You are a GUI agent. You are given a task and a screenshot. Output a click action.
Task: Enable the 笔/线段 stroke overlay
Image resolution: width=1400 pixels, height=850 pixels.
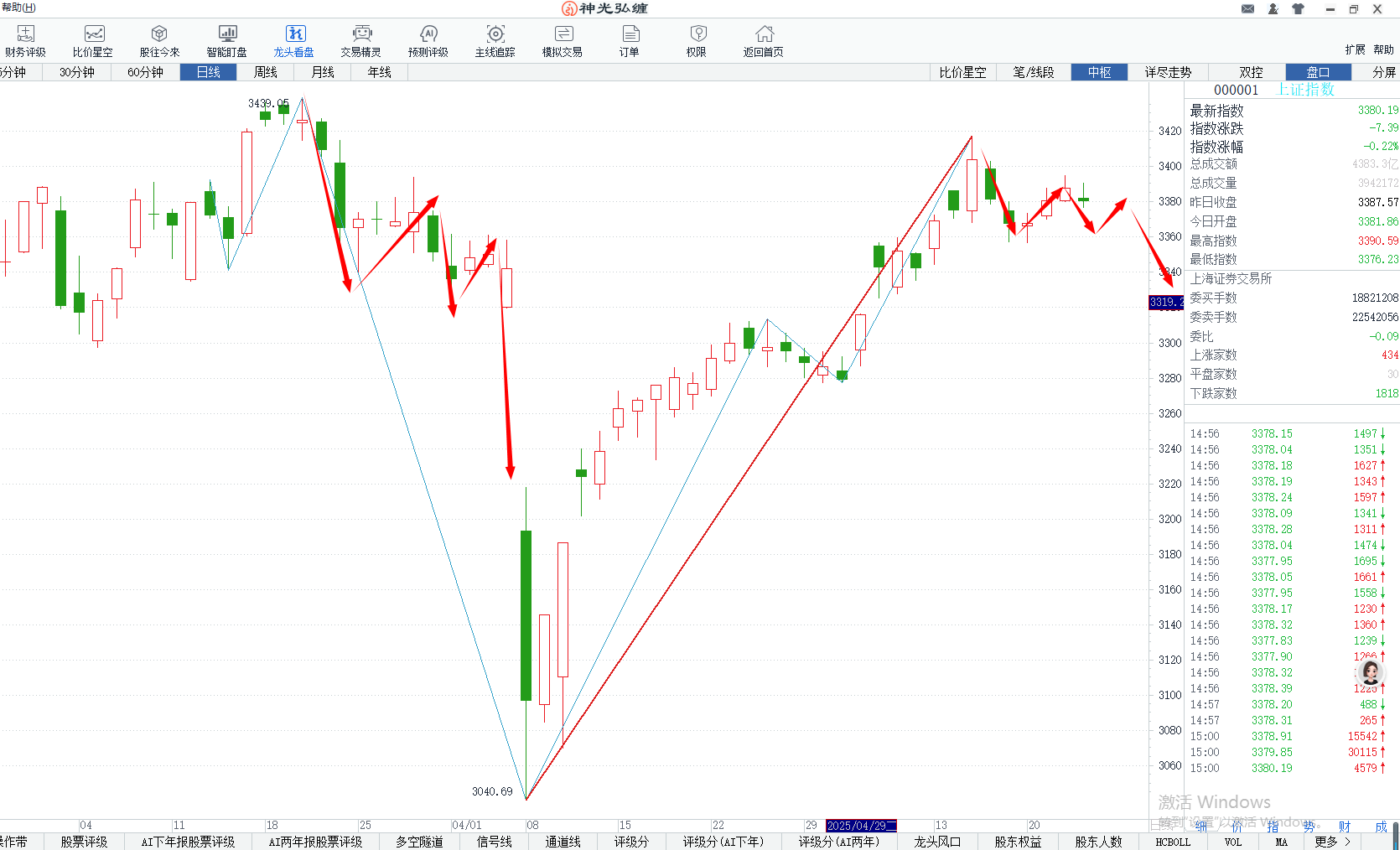pyautogui.click(x=1033, y=72)
